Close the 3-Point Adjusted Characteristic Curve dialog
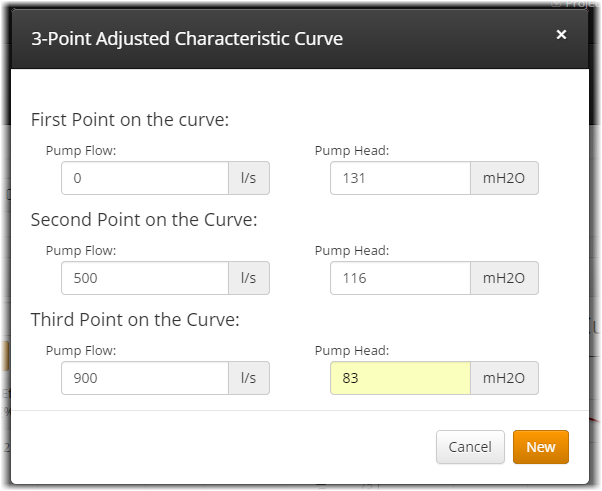This screenshot has width=602, height=491. (x=561, y=35)
